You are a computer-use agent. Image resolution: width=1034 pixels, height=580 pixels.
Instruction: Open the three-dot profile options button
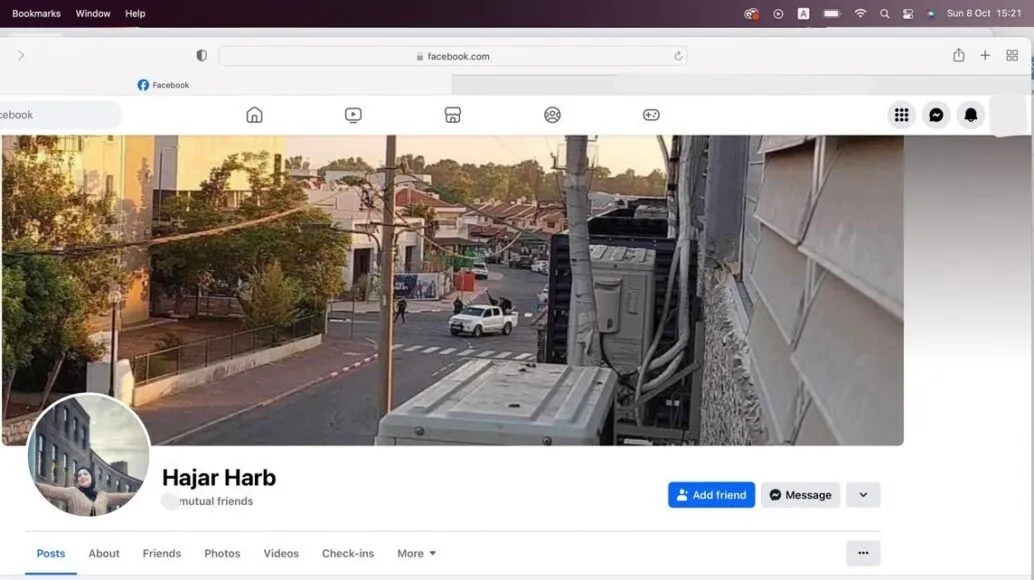pos(863,553)
